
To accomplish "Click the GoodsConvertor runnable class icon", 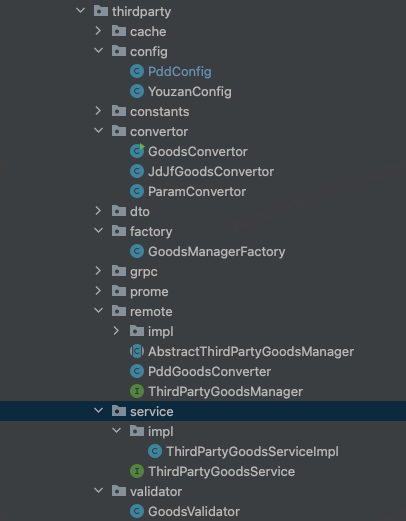I will [137, 151].
